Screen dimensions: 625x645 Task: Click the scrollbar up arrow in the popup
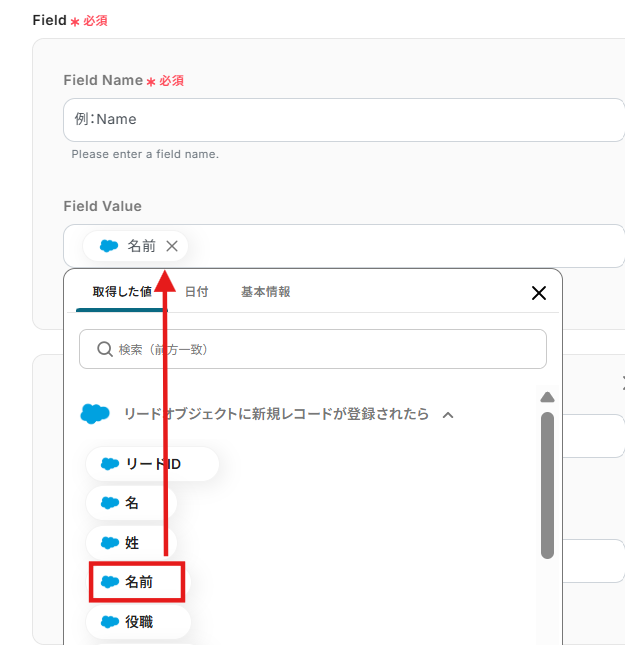tap(547, 397)
